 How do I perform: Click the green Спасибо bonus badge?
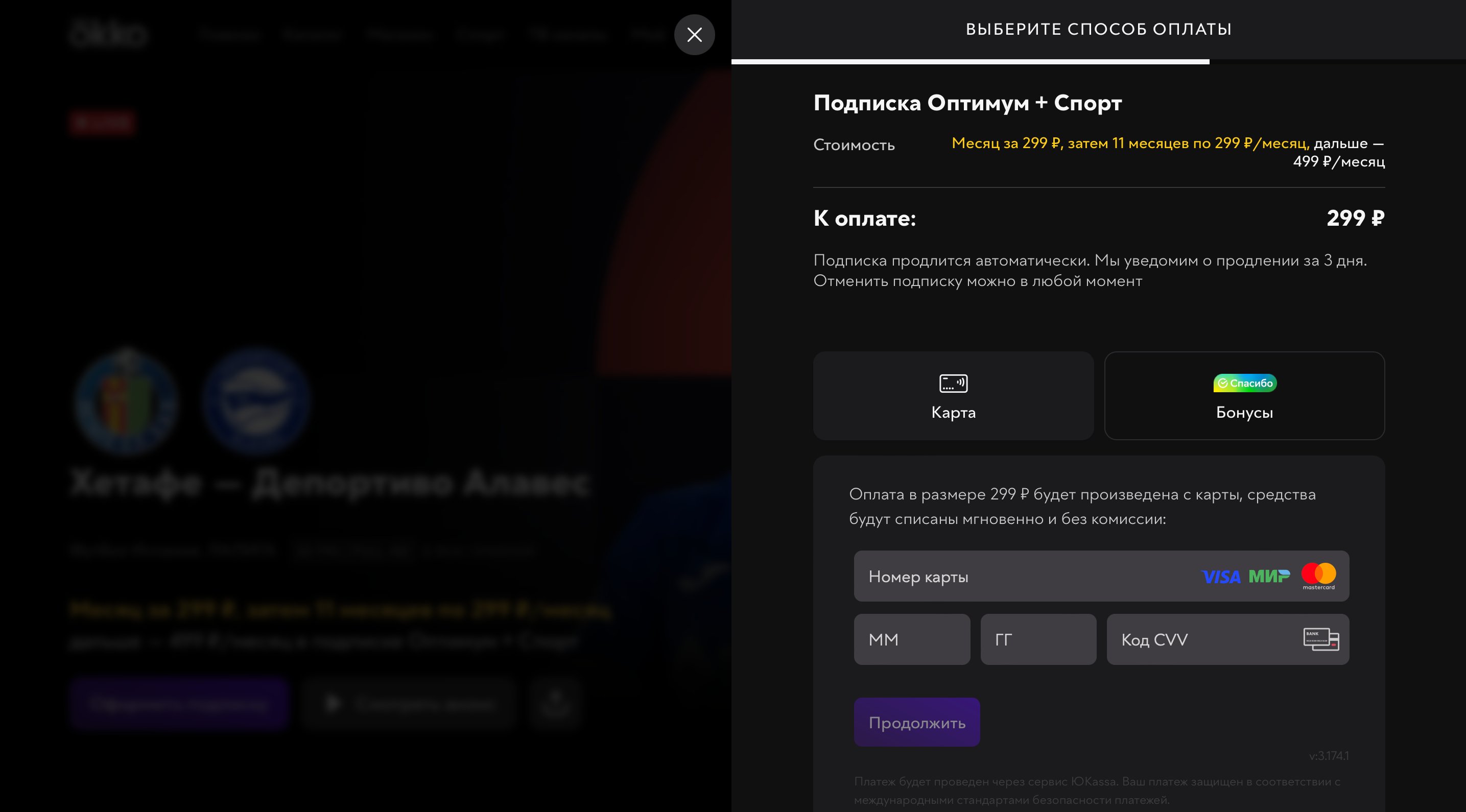(x=1245, y=383)
